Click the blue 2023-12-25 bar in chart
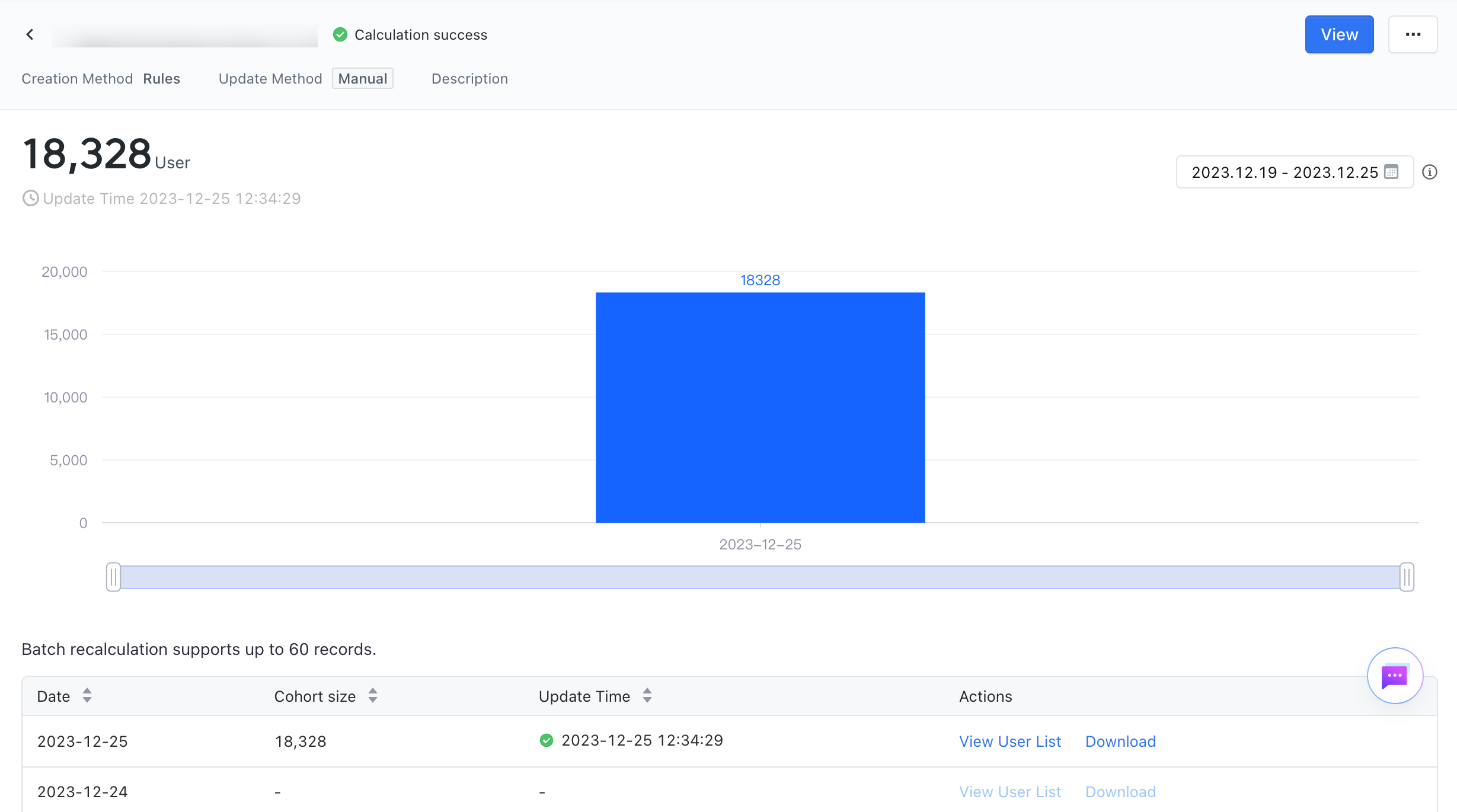 (x=760, y=407)
